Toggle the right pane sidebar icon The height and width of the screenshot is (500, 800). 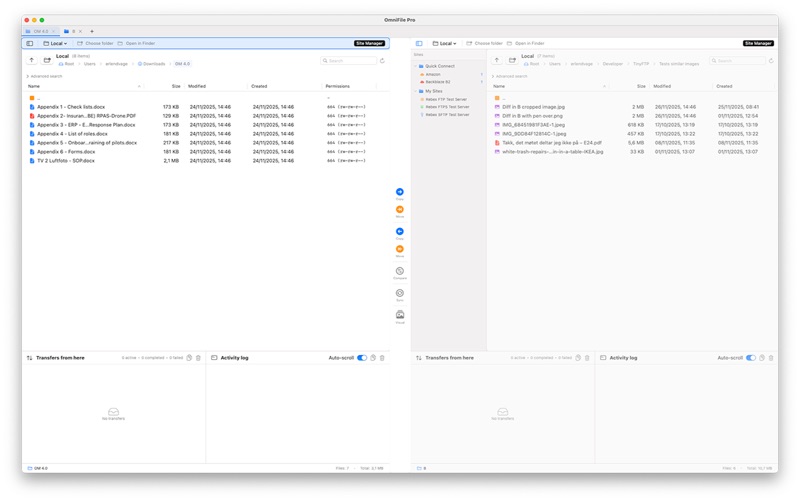point(419,43)
